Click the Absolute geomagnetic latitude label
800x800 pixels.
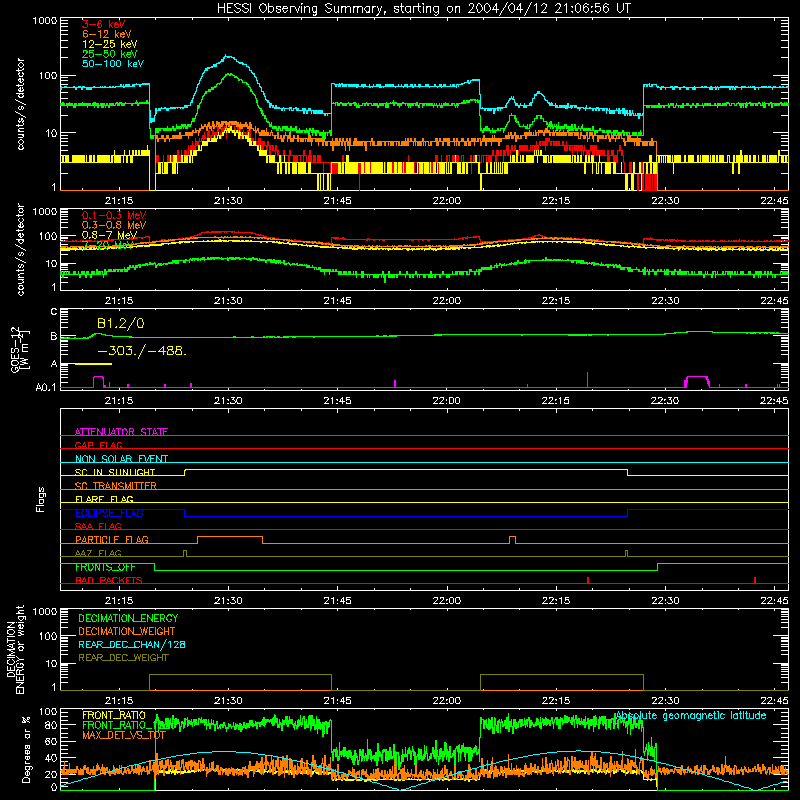coord(691,715)
